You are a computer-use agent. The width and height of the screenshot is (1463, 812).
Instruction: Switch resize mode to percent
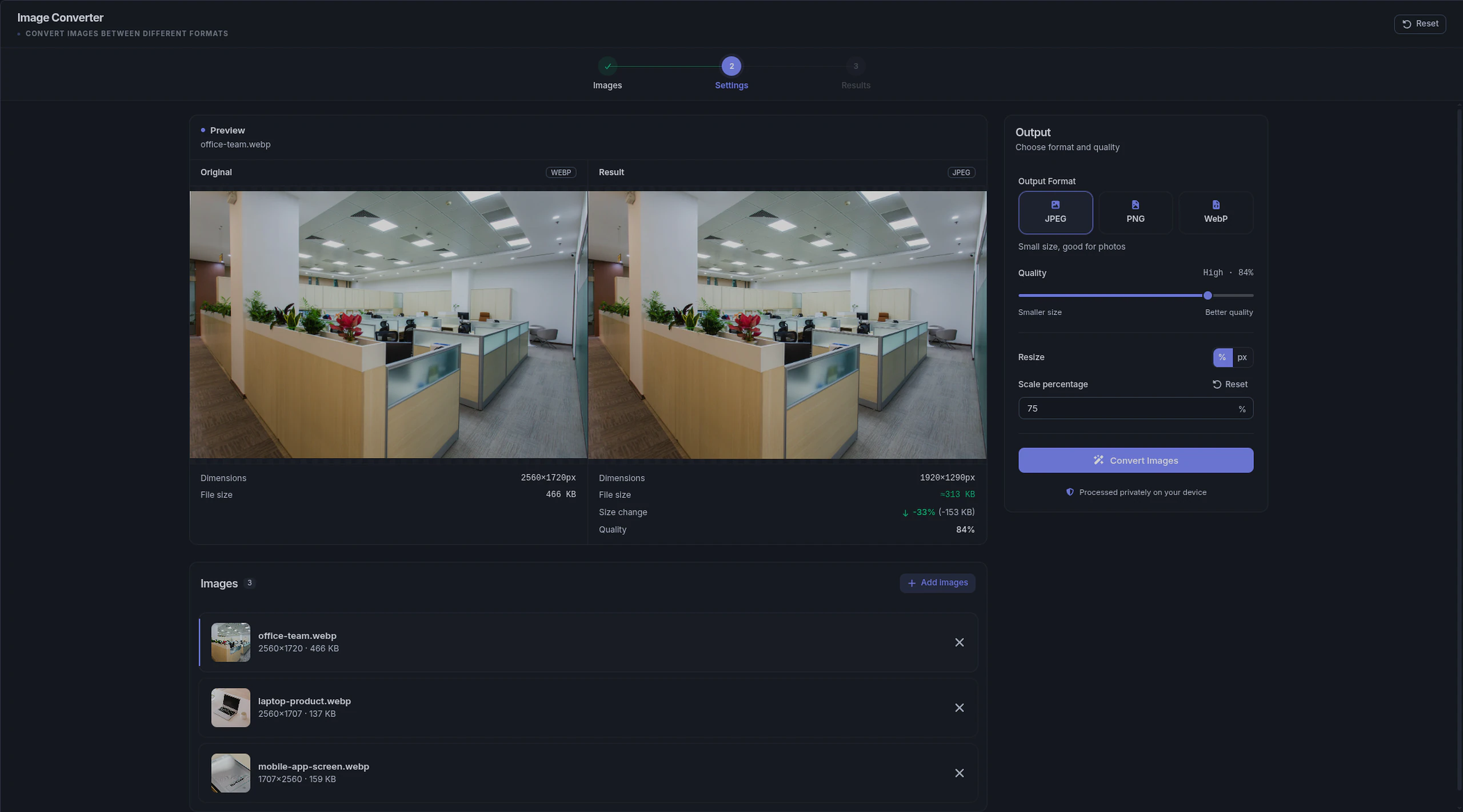coord(1222,357)
